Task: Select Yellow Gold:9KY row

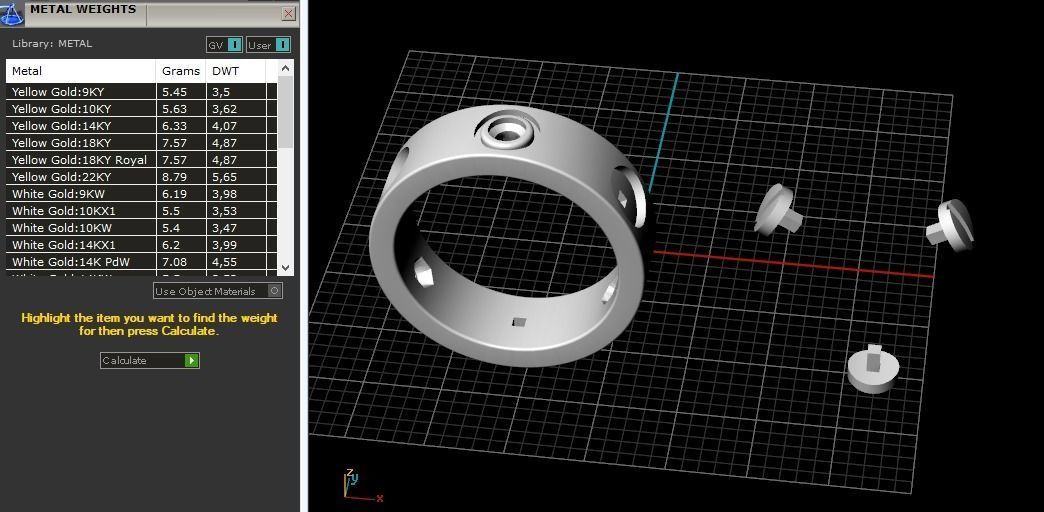Action: (141, 92)
